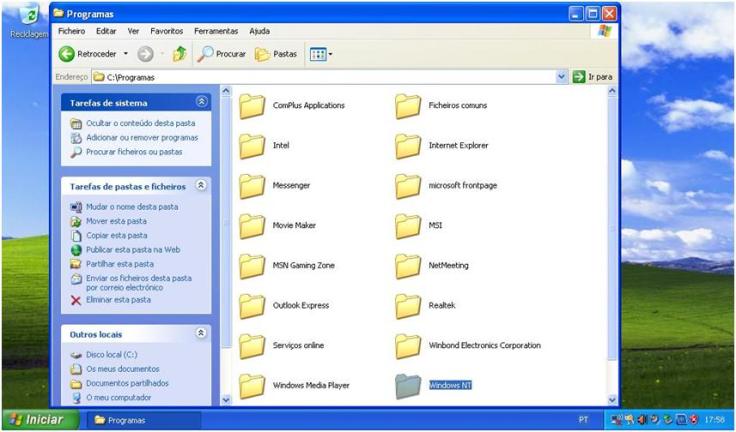The width and height of the screenshot is (736, 432).
Task: Click the up one folder level icon
Action: tap(179, 54)
